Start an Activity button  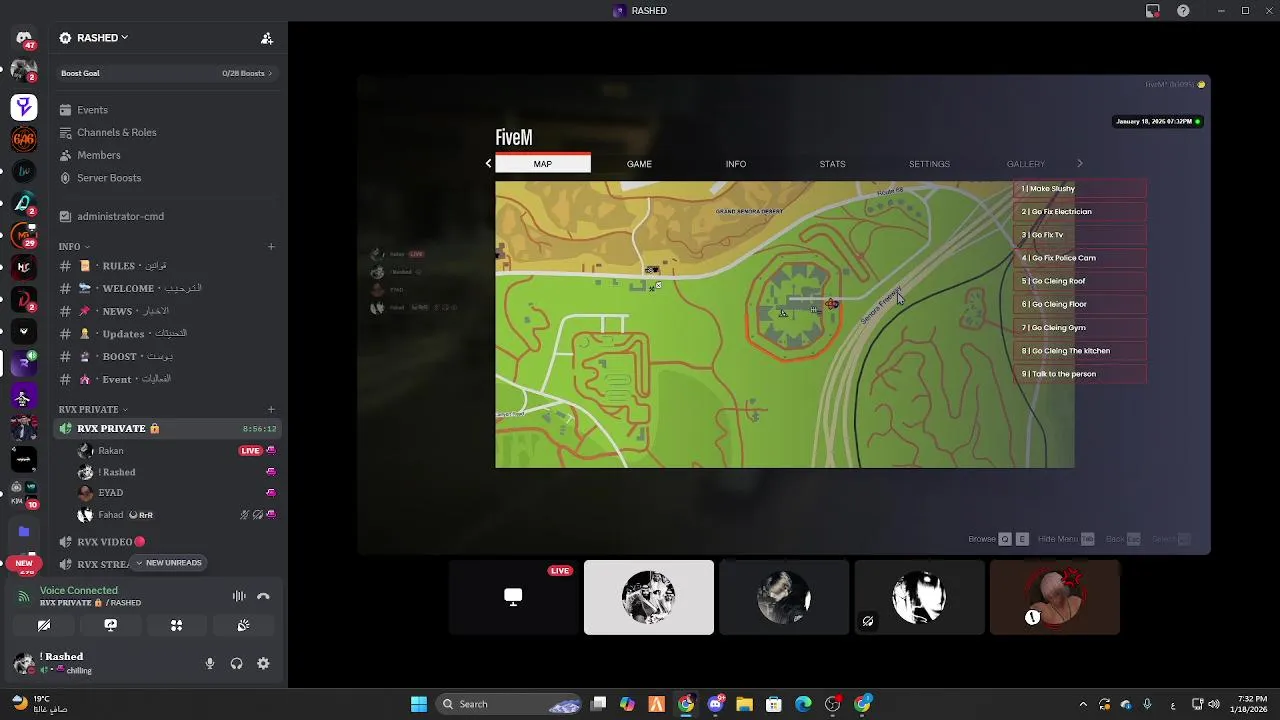point(177,625)
